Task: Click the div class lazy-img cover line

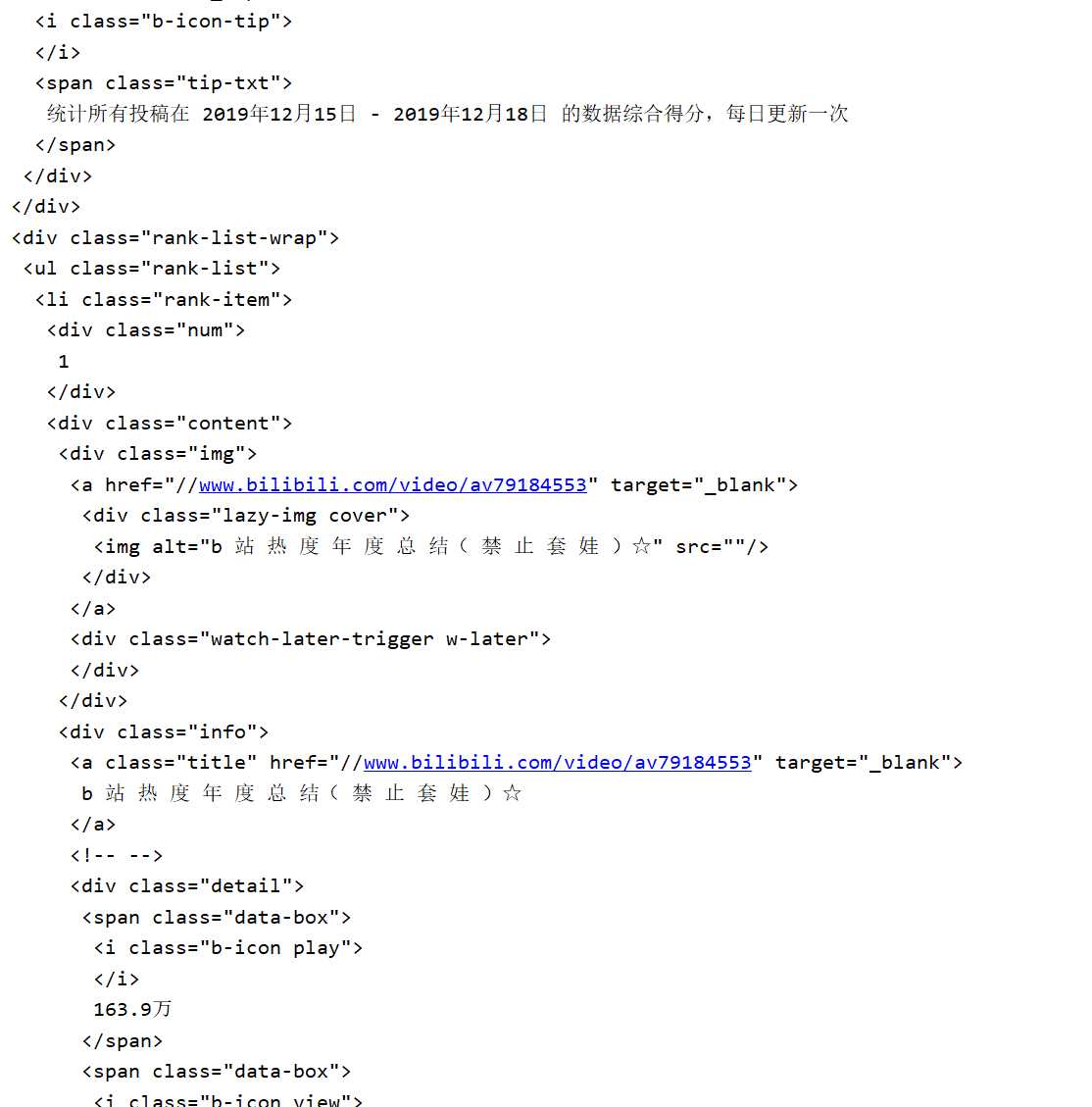Action: tap(246, 516)
